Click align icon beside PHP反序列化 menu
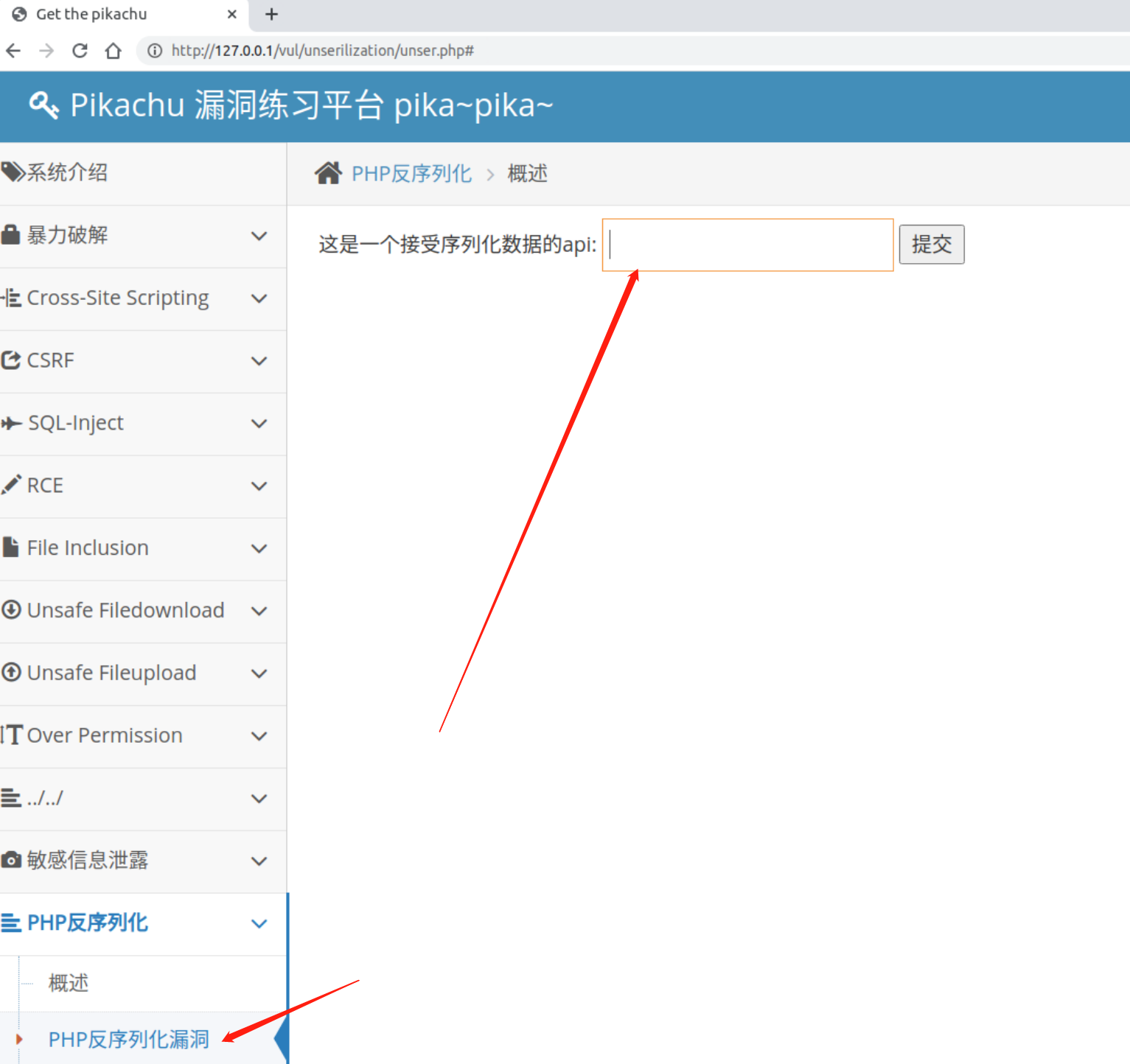 tap(10, 923)
